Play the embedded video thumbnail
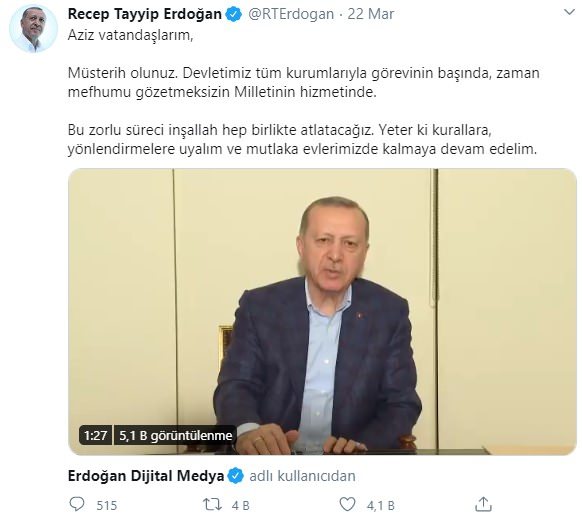This screenshot has width=582, height=520. (322, 312)
